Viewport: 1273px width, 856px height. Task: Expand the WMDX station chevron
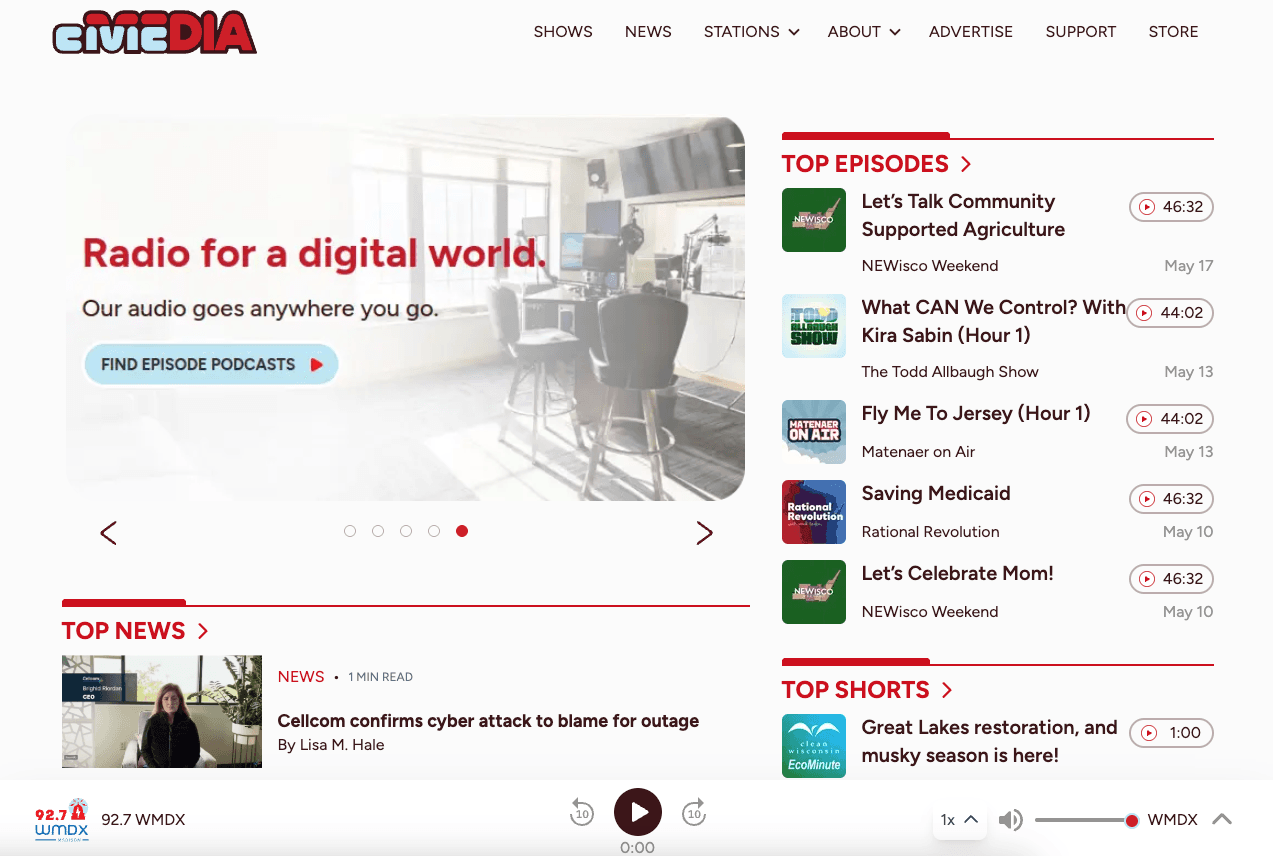pyautogui.click(x=1221, y=819)
